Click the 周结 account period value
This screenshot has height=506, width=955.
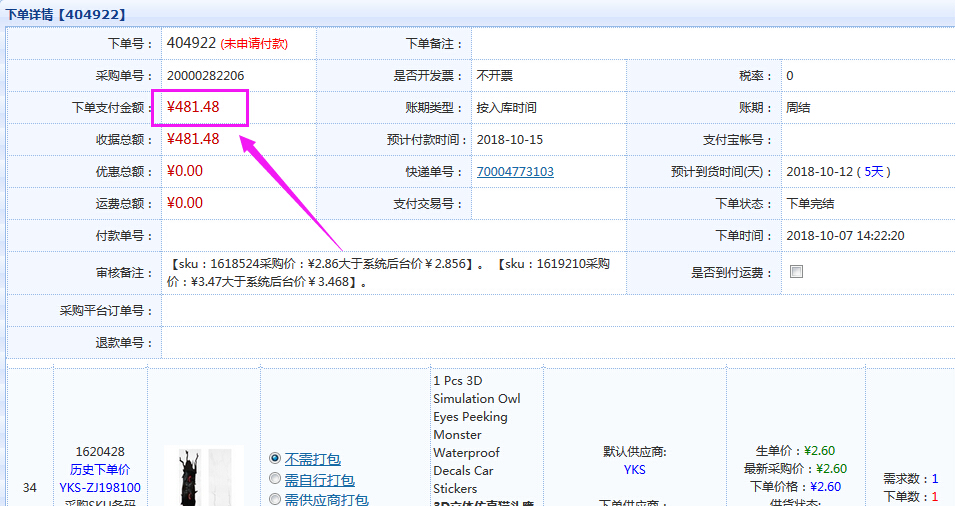pyautogui.click(x=798, y=108)
